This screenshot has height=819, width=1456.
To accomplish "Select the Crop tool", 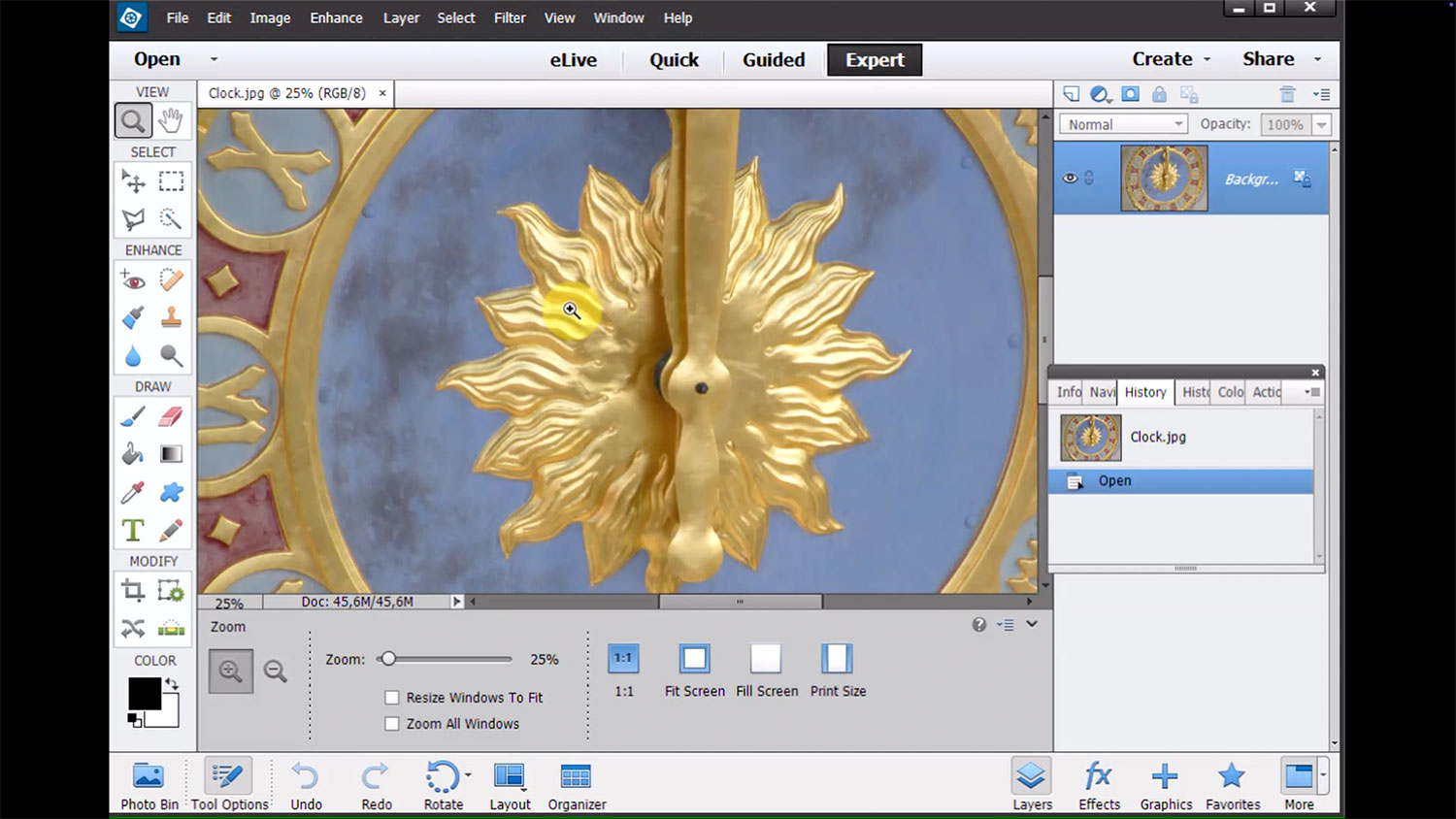I will tap(133, 590).
